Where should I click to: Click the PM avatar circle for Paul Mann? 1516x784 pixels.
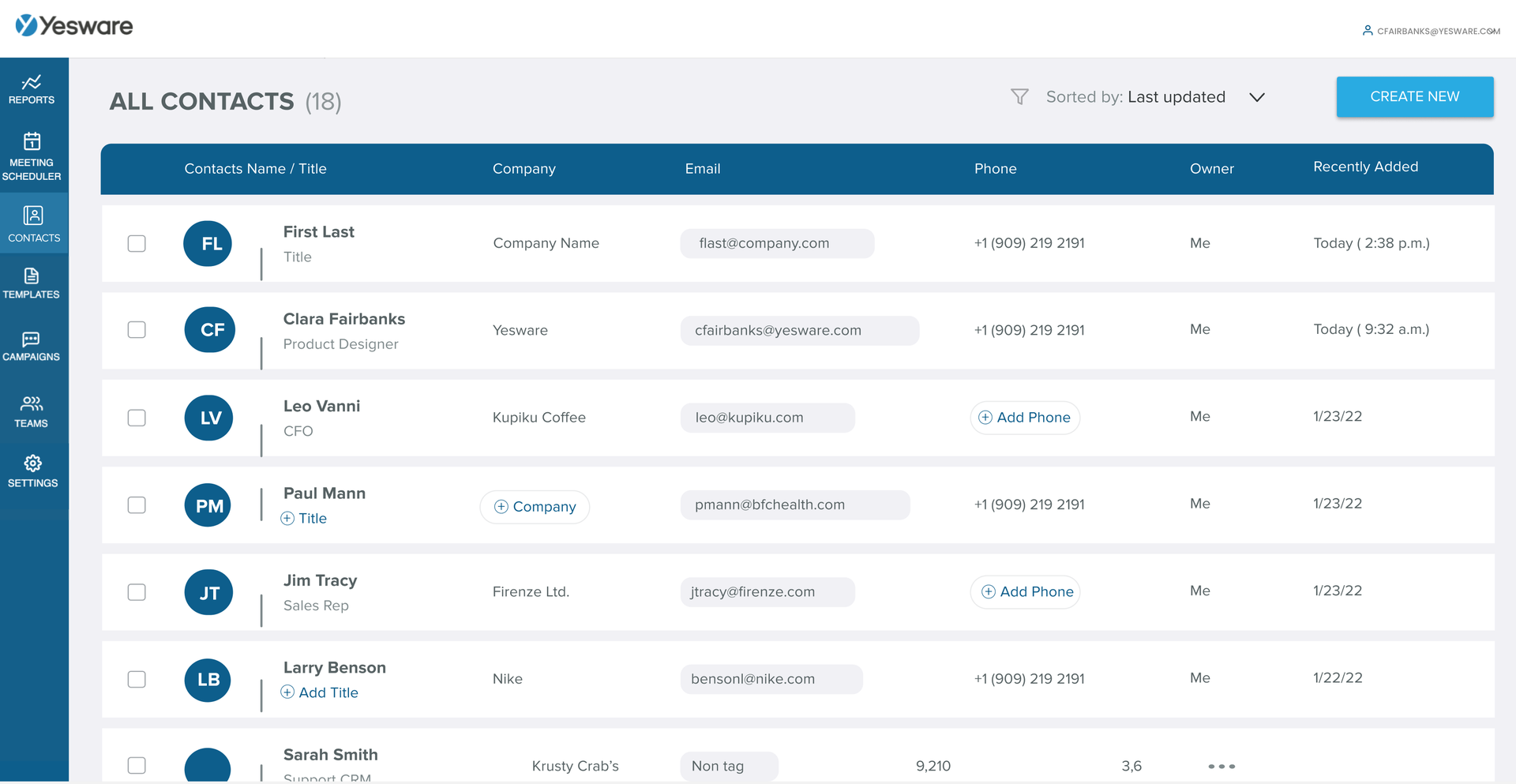point(208,505)
